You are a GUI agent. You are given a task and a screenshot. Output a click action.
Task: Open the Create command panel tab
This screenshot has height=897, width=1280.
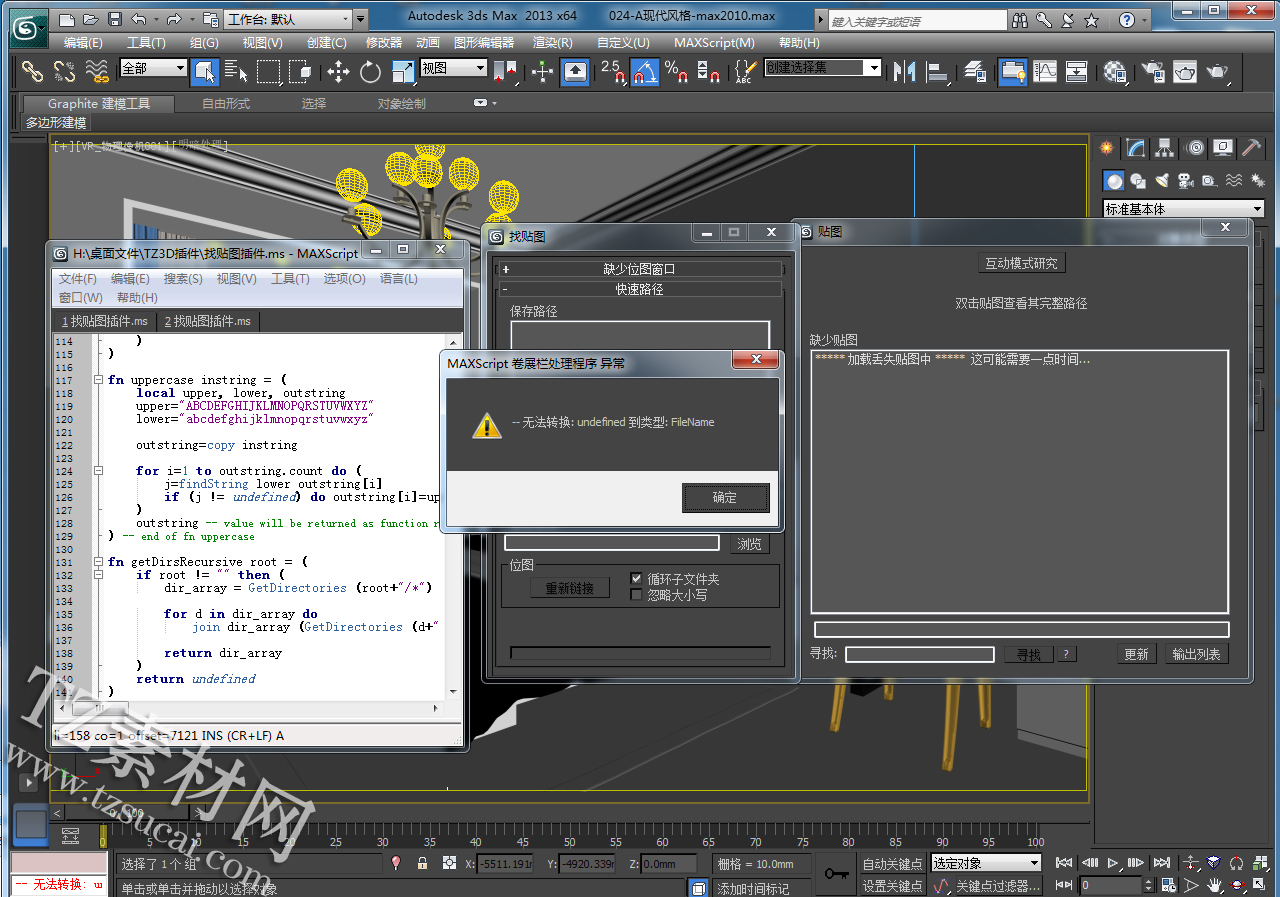1107,148
